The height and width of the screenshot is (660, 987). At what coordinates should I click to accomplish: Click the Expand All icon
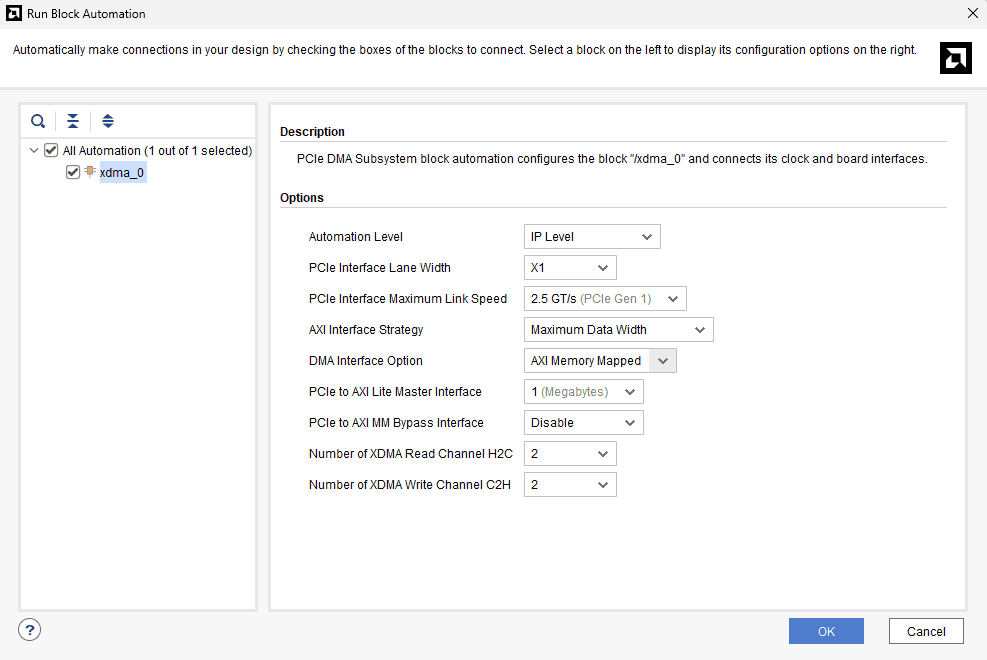point(108,121)
